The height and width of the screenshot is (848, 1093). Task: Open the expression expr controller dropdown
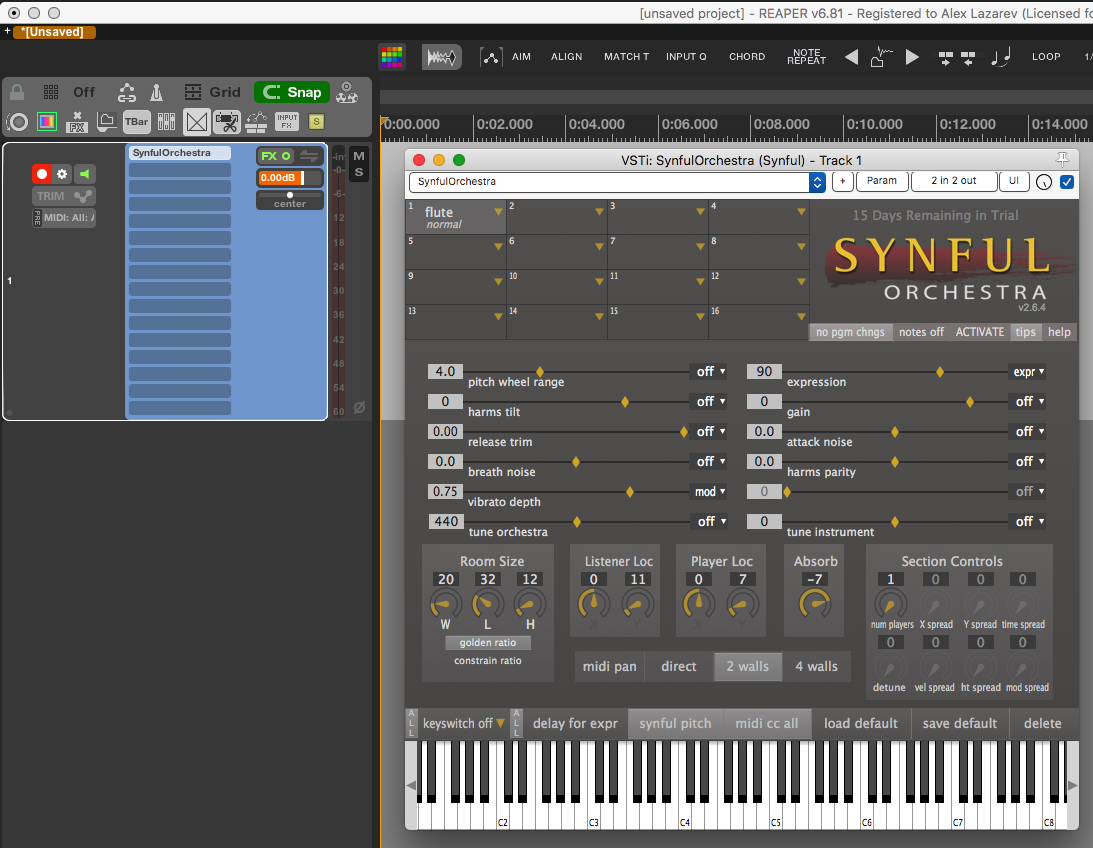click(1029, 371)
